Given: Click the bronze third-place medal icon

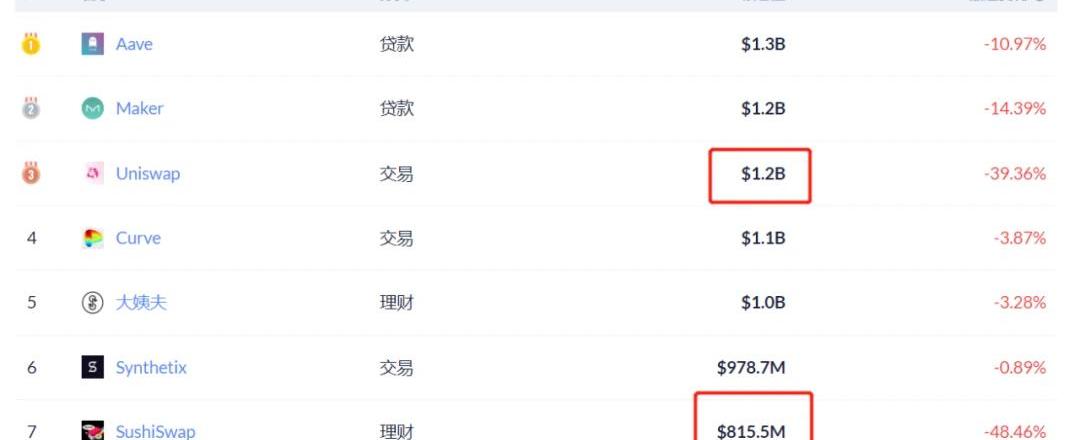Looking at the screenshot, I should pyautogui.click(x=31, y=173).
